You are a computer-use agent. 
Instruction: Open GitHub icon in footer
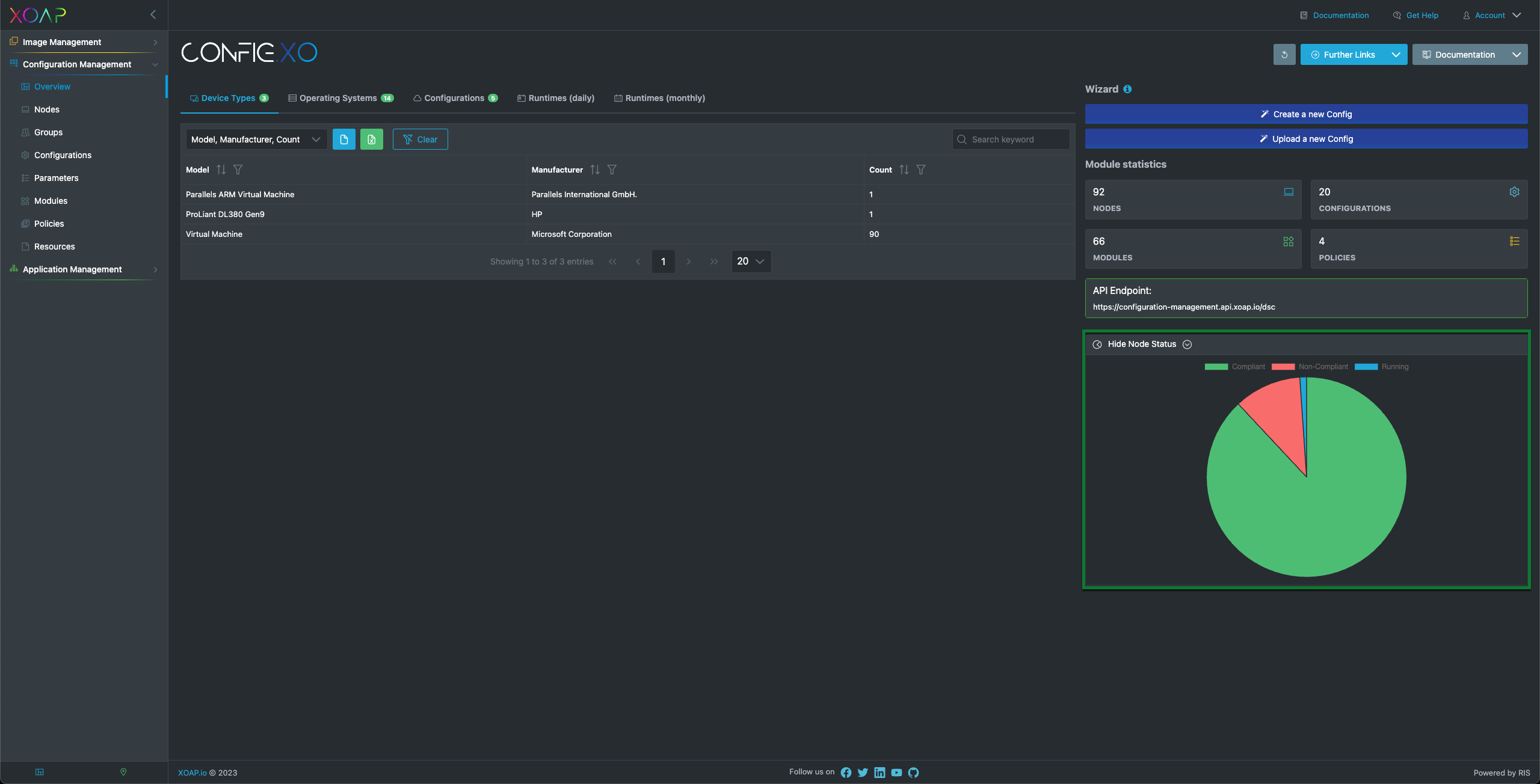913,773
